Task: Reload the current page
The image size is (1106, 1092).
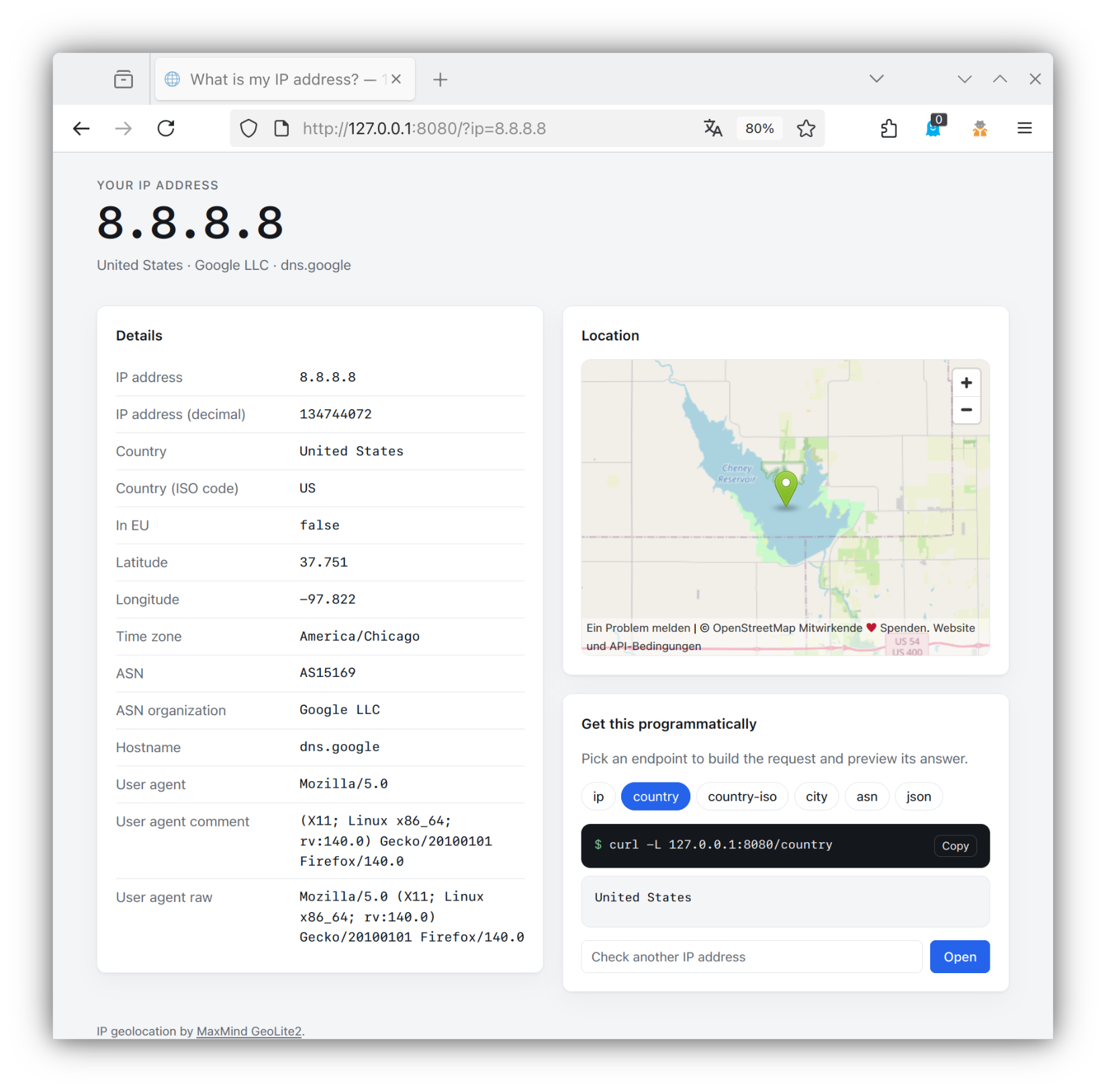Action: click(x=166, y=128)
